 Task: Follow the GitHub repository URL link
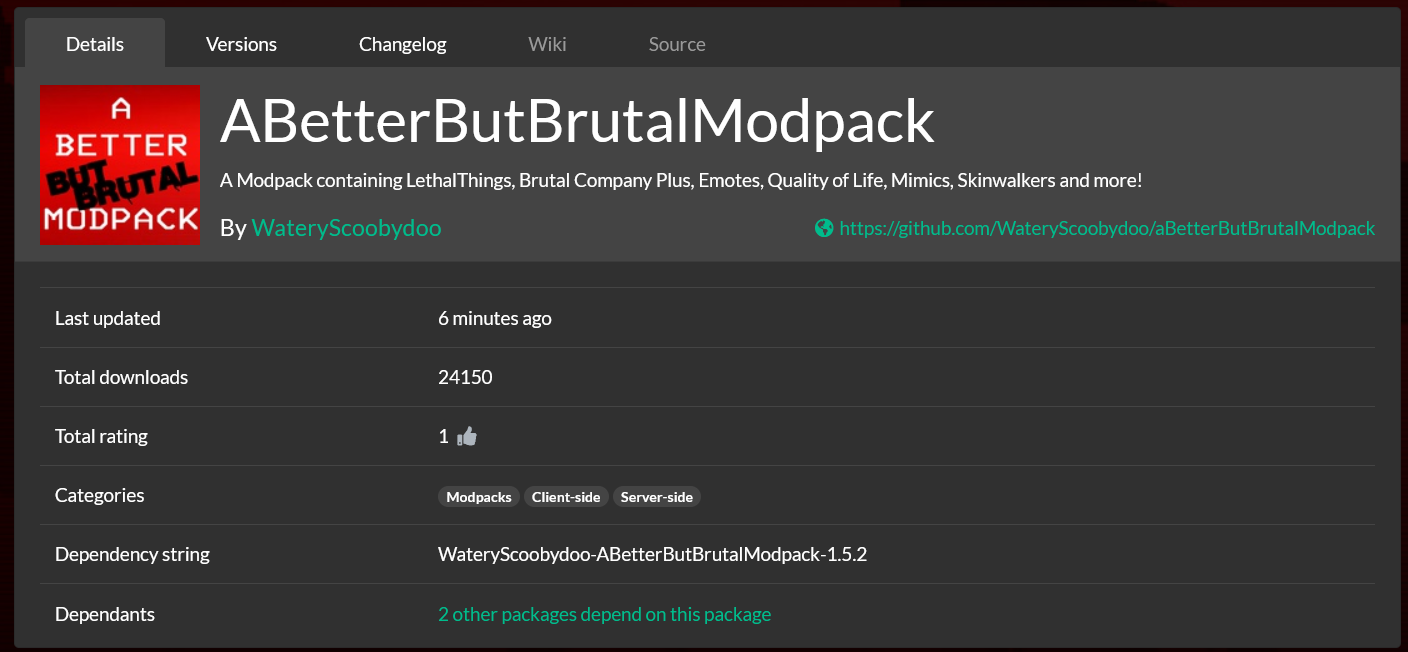click(1107, 228)
